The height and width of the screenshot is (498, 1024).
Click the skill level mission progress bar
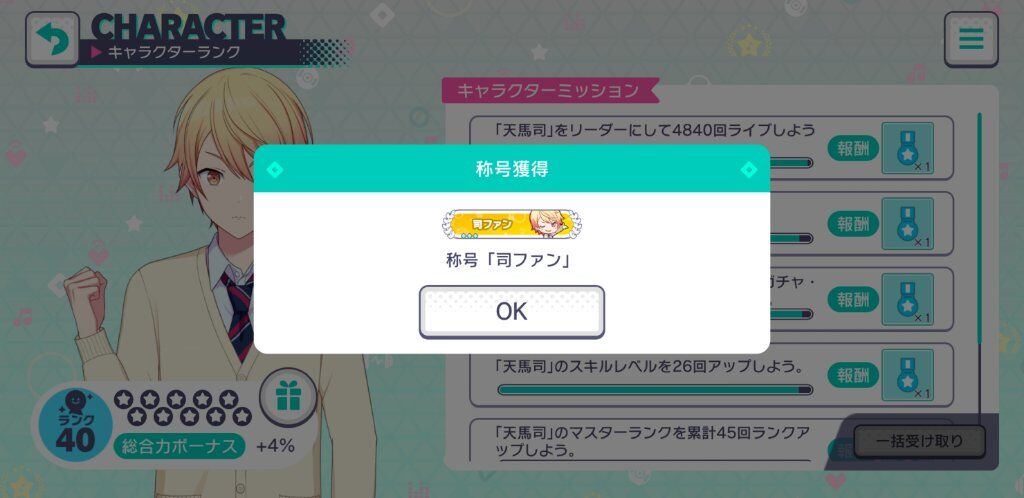(655, 390)
